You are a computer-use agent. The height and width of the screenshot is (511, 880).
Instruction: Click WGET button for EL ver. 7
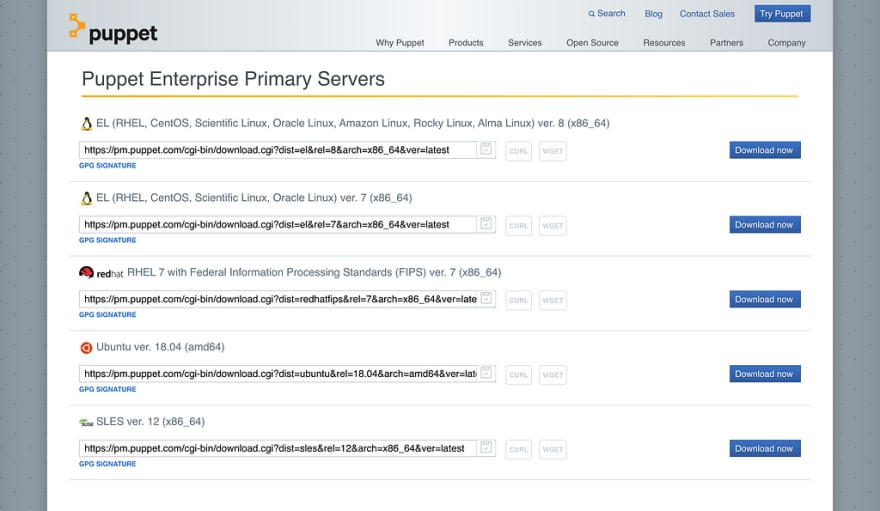click(x=552, y=225)
